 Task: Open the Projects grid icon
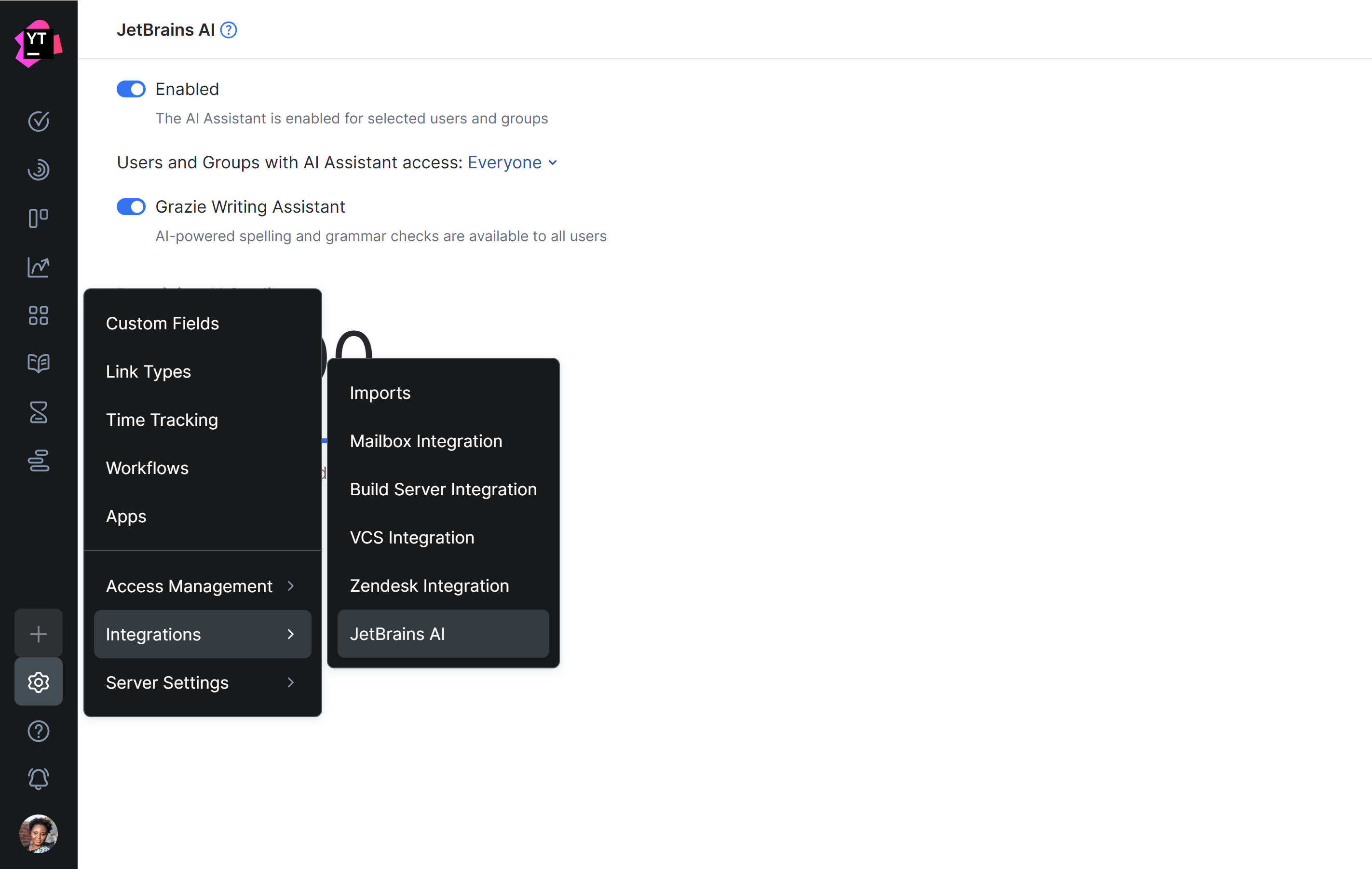coord(38,315)
